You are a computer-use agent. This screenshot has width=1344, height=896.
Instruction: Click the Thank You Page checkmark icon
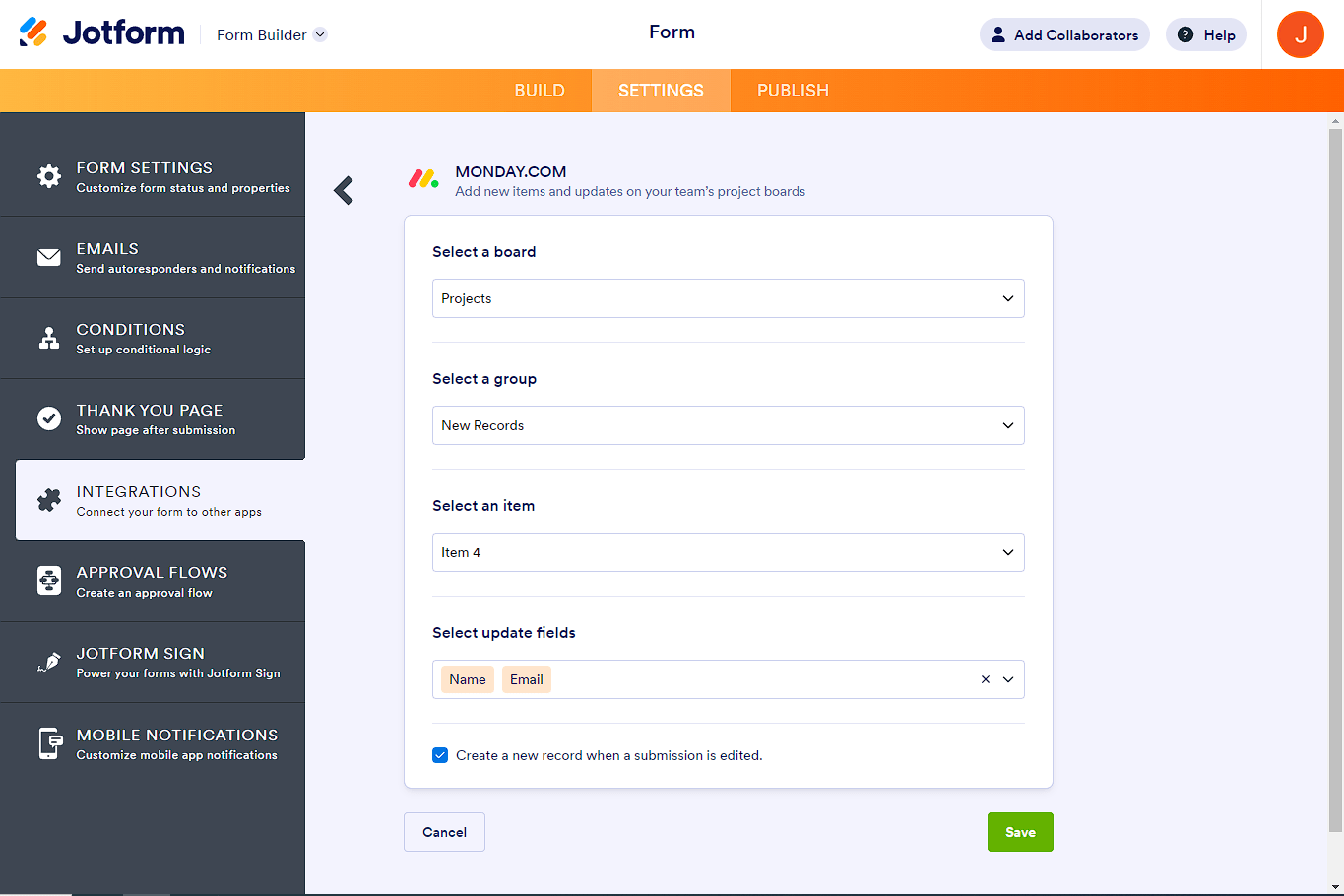48,418
